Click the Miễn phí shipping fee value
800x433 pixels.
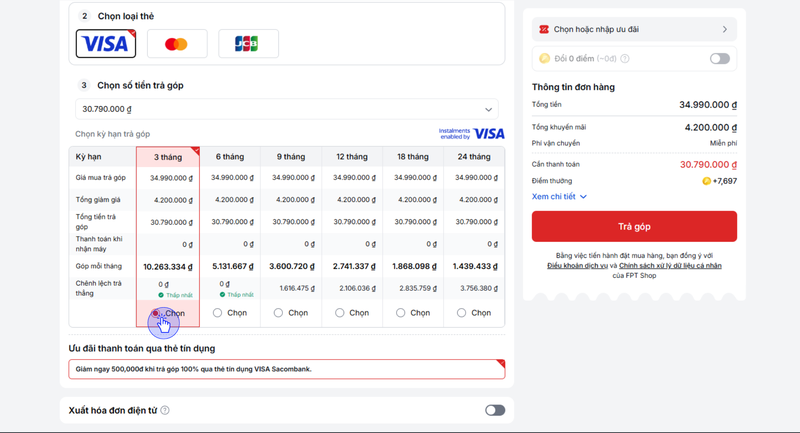(x=723, y=143)
